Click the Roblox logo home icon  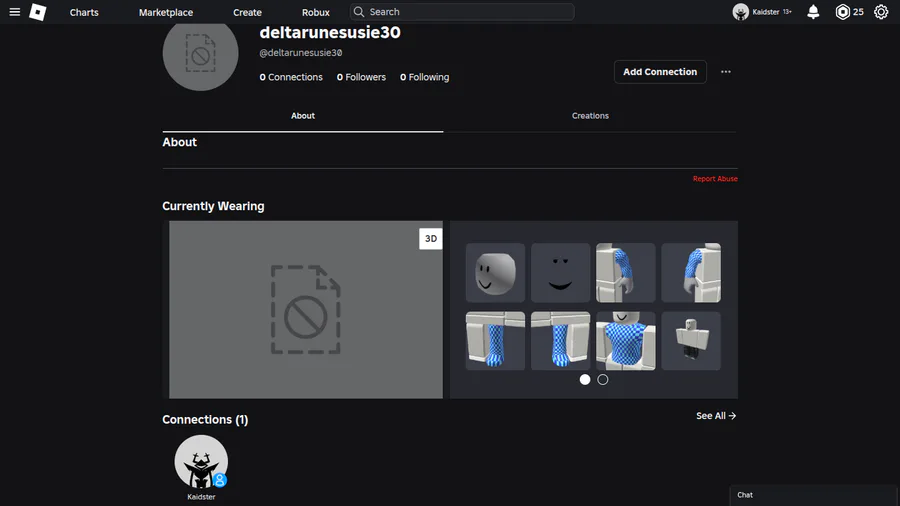click(x=38, y=12)
